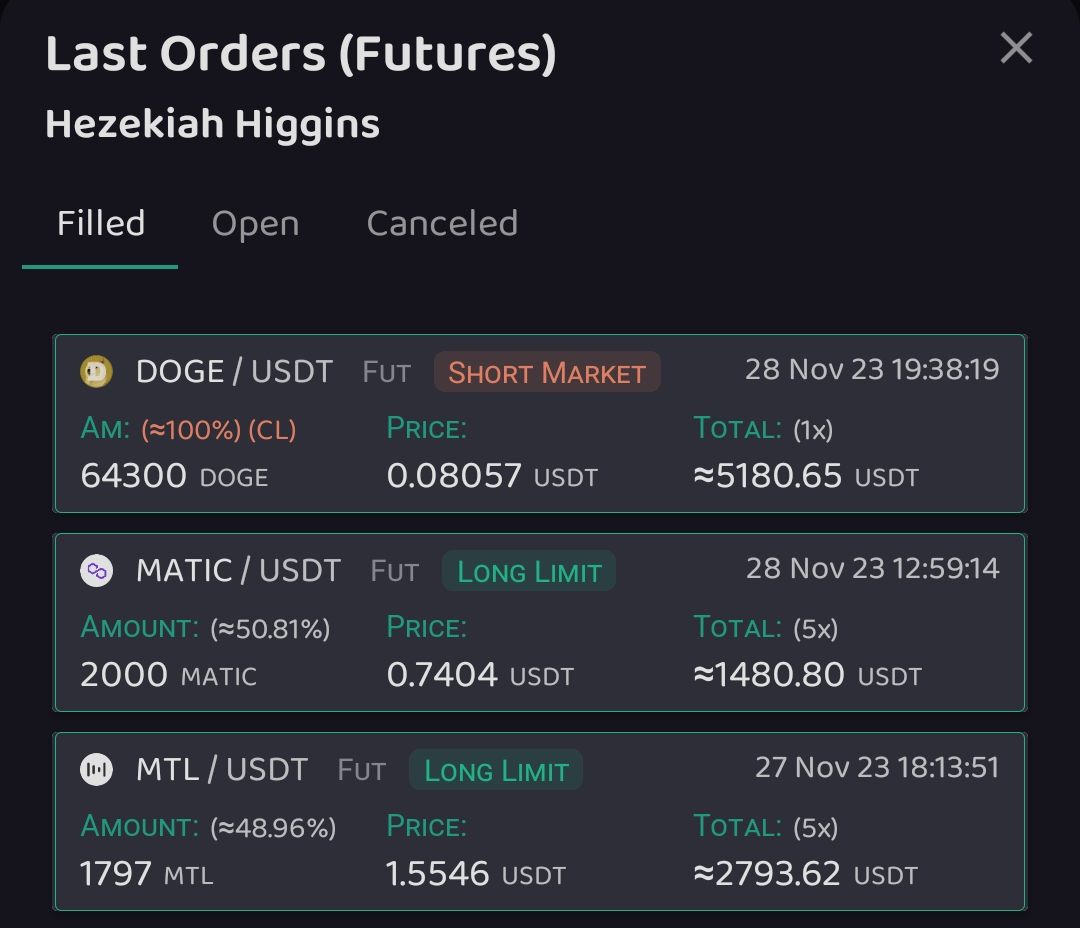
Task: Select the MTL / USDT pair name
Action: coord(222,770)
